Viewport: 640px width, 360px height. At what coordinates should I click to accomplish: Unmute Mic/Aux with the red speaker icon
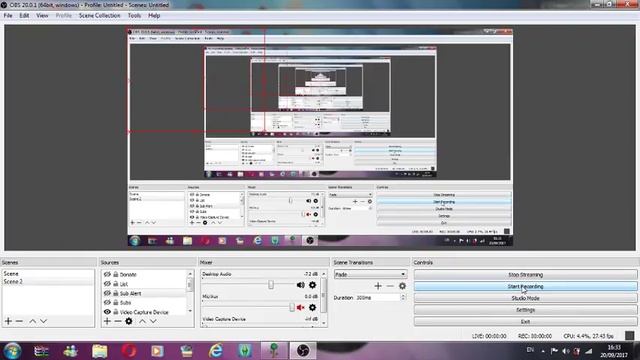[301, 307]
